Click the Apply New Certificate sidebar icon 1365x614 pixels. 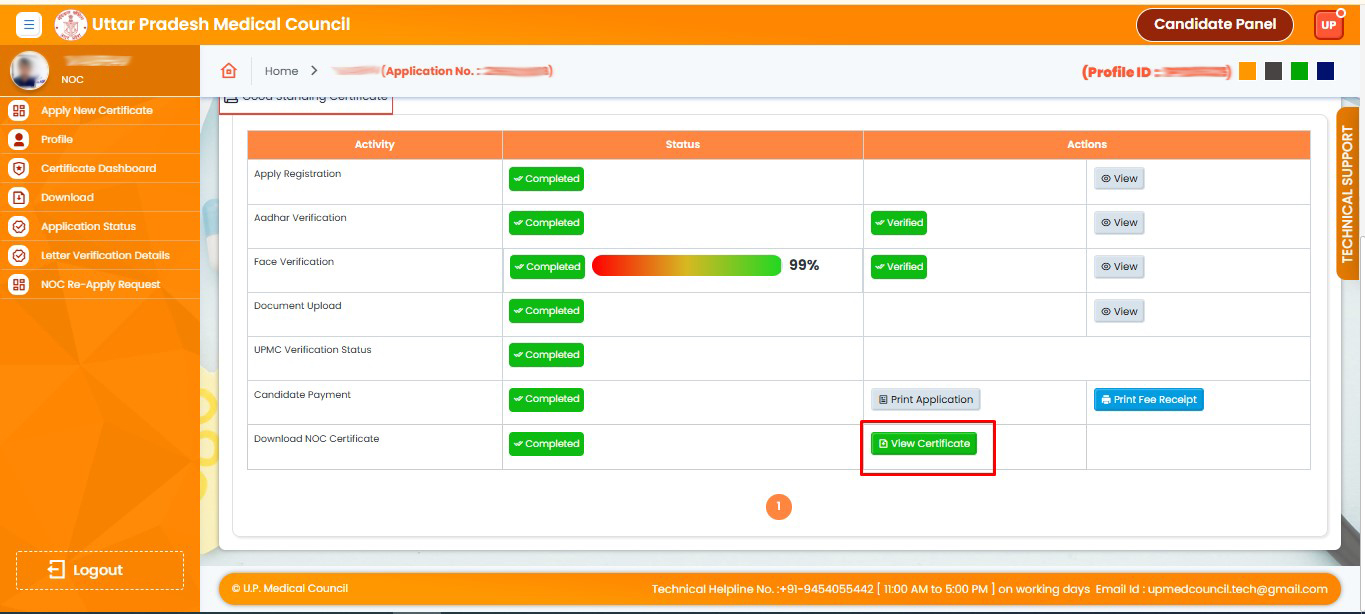[18, 110]
